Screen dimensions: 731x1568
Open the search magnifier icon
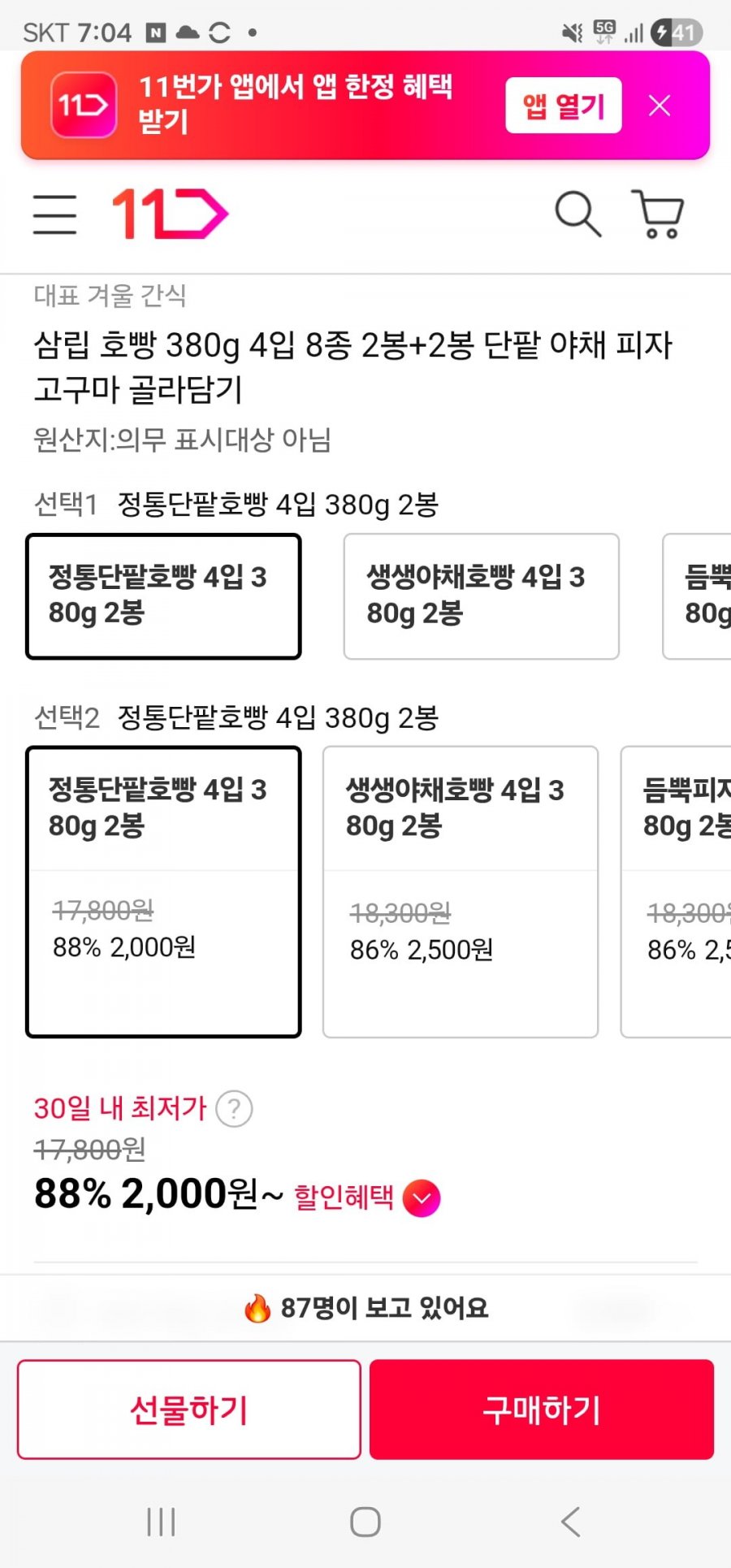(x=577, y=214)
